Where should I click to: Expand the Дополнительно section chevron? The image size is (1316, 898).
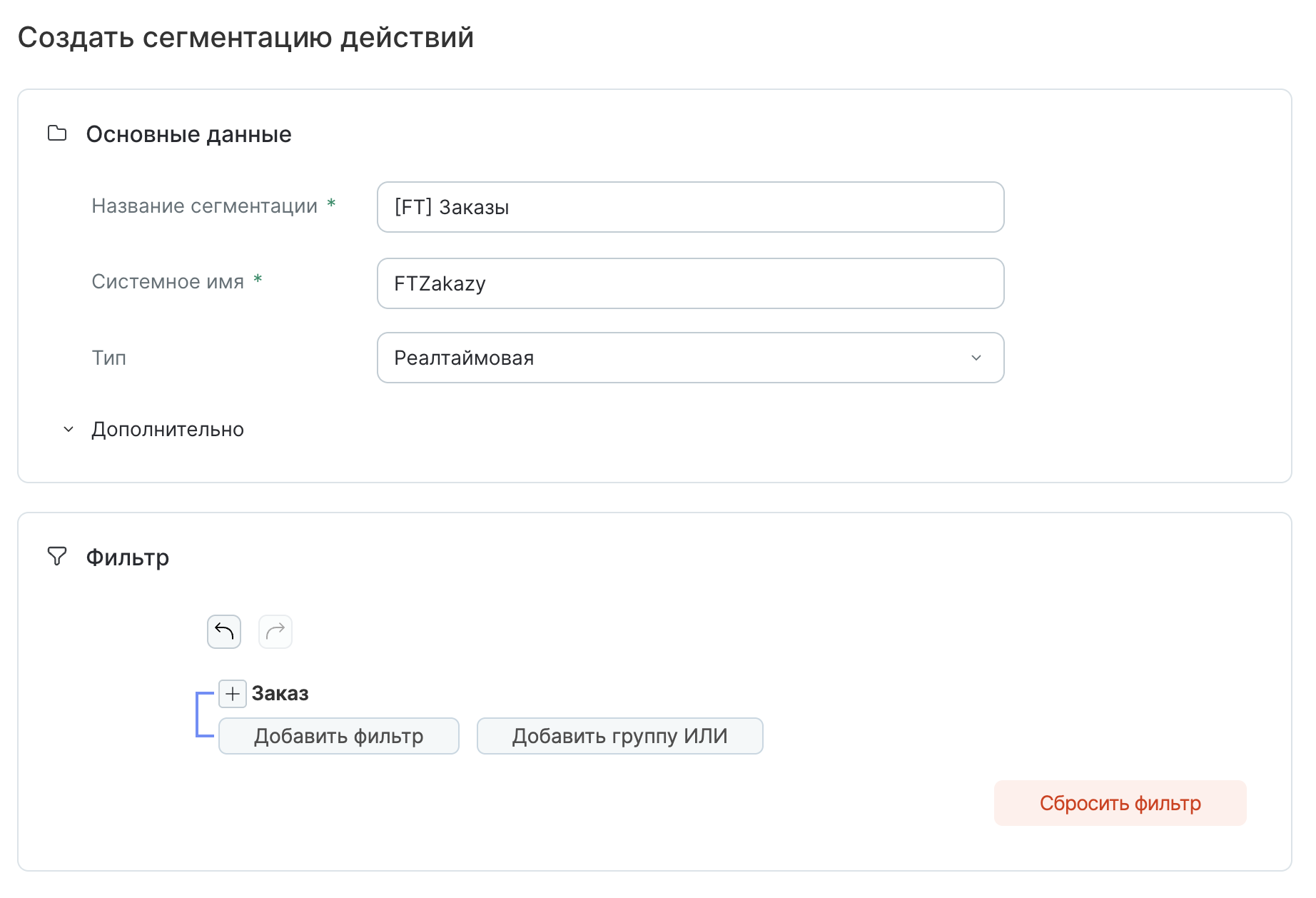69,430
